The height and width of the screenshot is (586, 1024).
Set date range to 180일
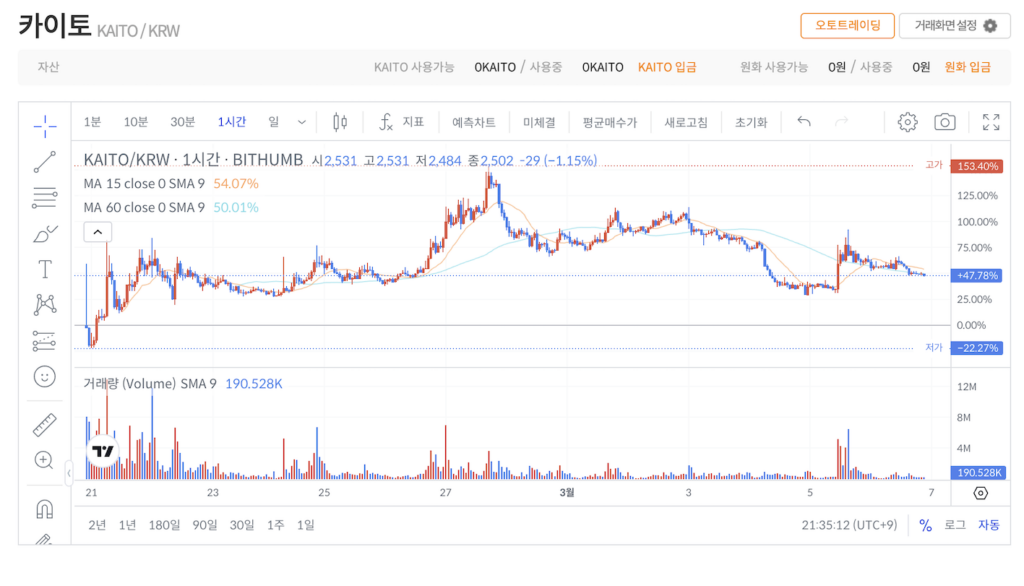[x=164, y=525]
